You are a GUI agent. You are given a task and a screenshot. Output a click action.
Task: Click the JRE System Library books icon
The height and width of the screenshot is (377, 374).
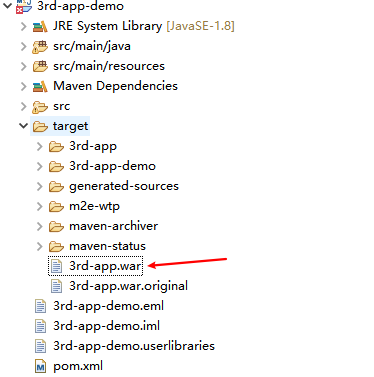click(x=40, y=26)
